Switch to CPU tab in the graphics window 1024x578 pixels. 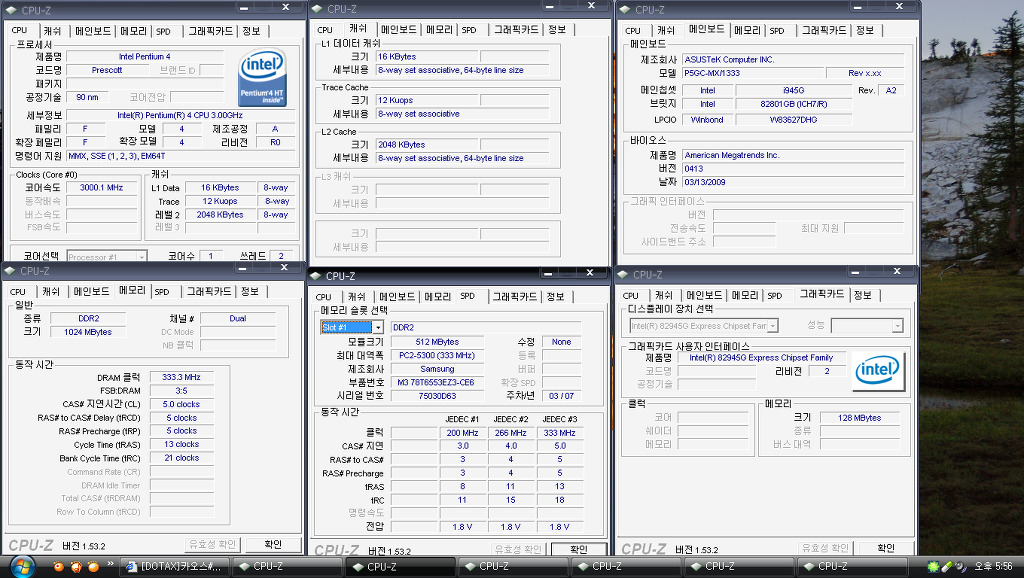pyautogui.click(x=631, y=296)
